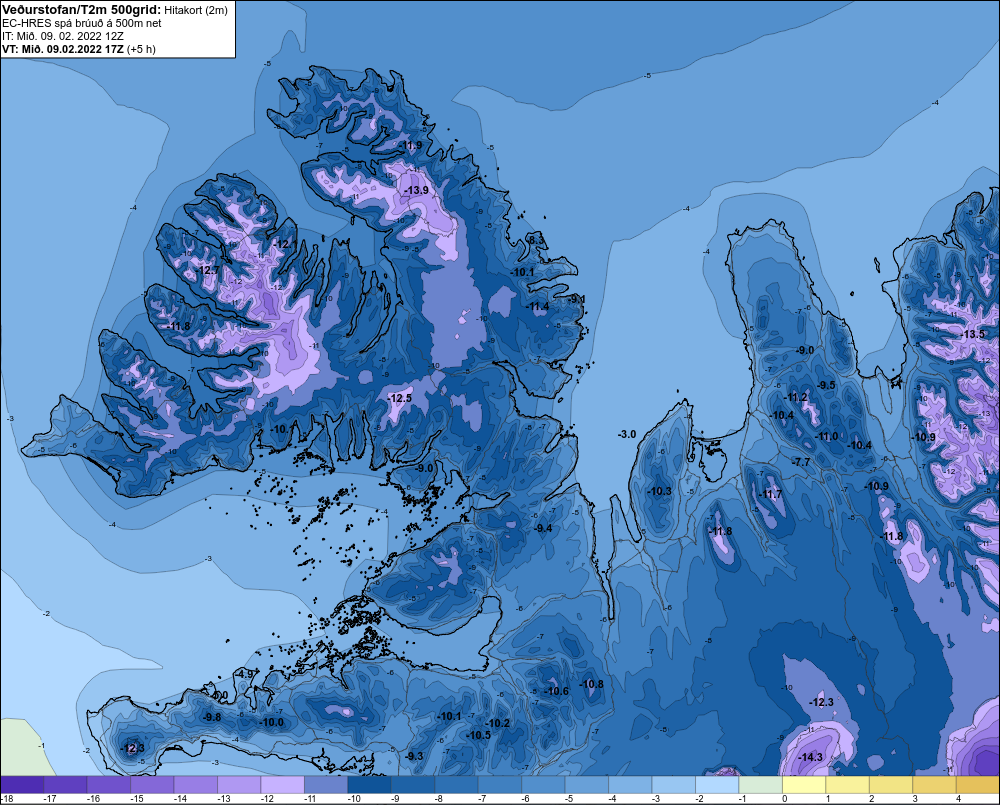Select the legend swatch between -16 and -15

coord(109,785)
